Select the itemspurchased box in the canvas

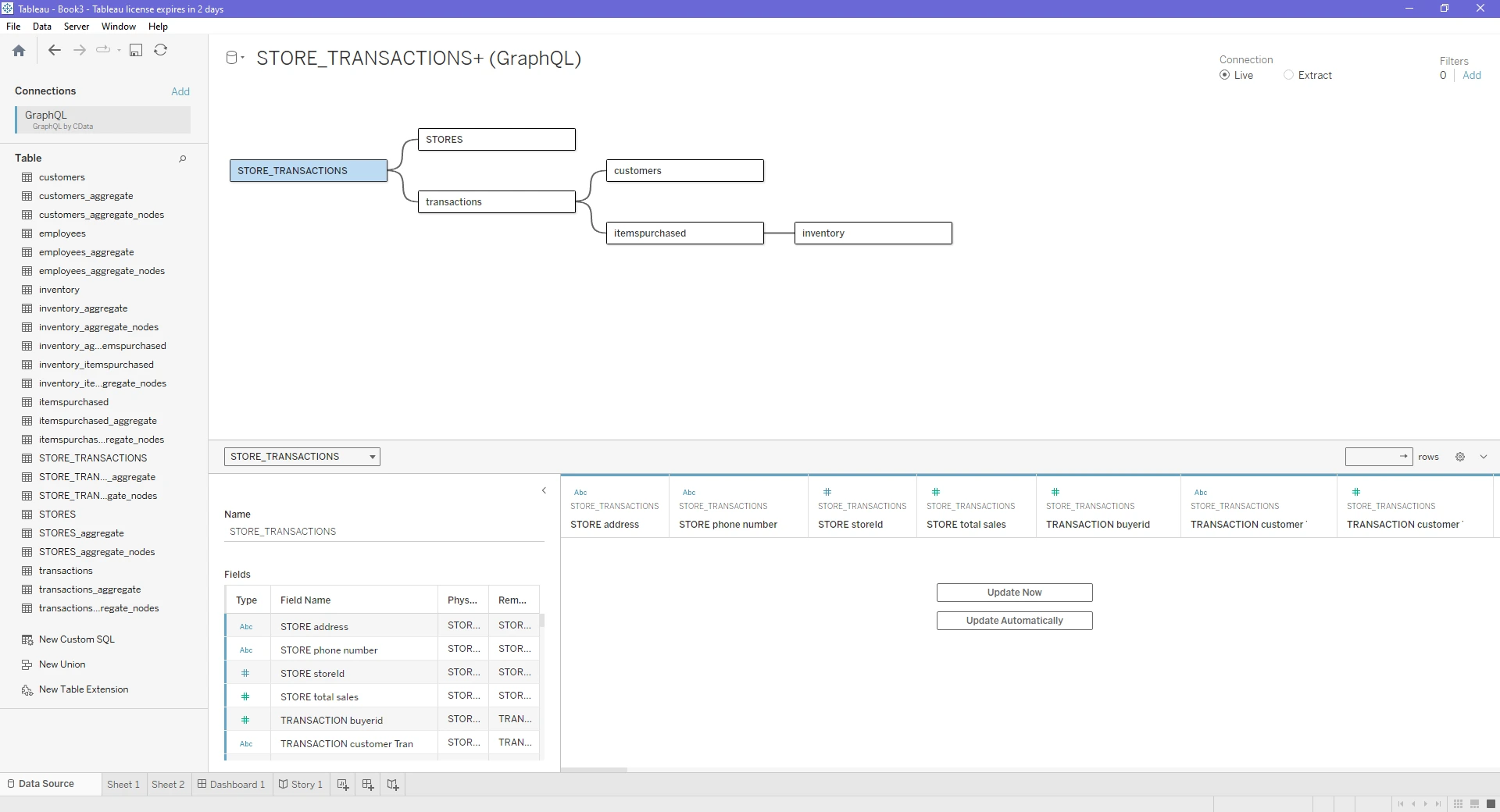(x=685, y=233)
